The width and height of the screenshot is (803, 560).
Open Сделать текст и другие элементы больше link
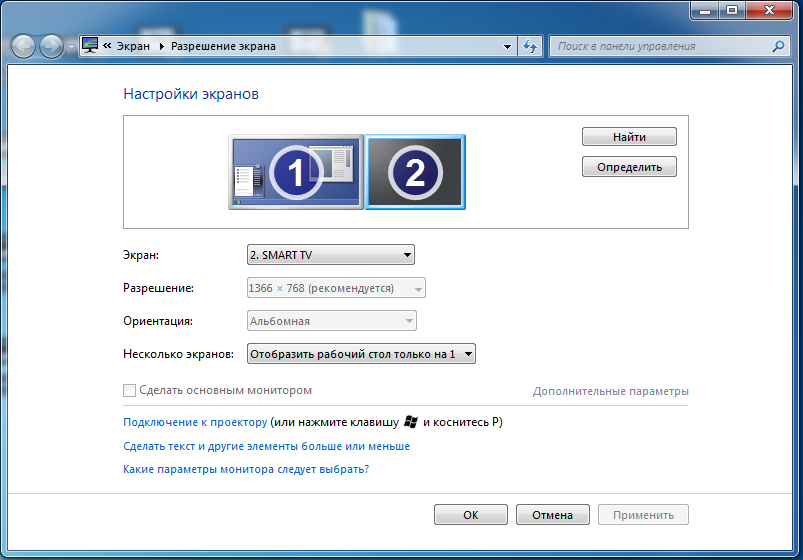266,446
